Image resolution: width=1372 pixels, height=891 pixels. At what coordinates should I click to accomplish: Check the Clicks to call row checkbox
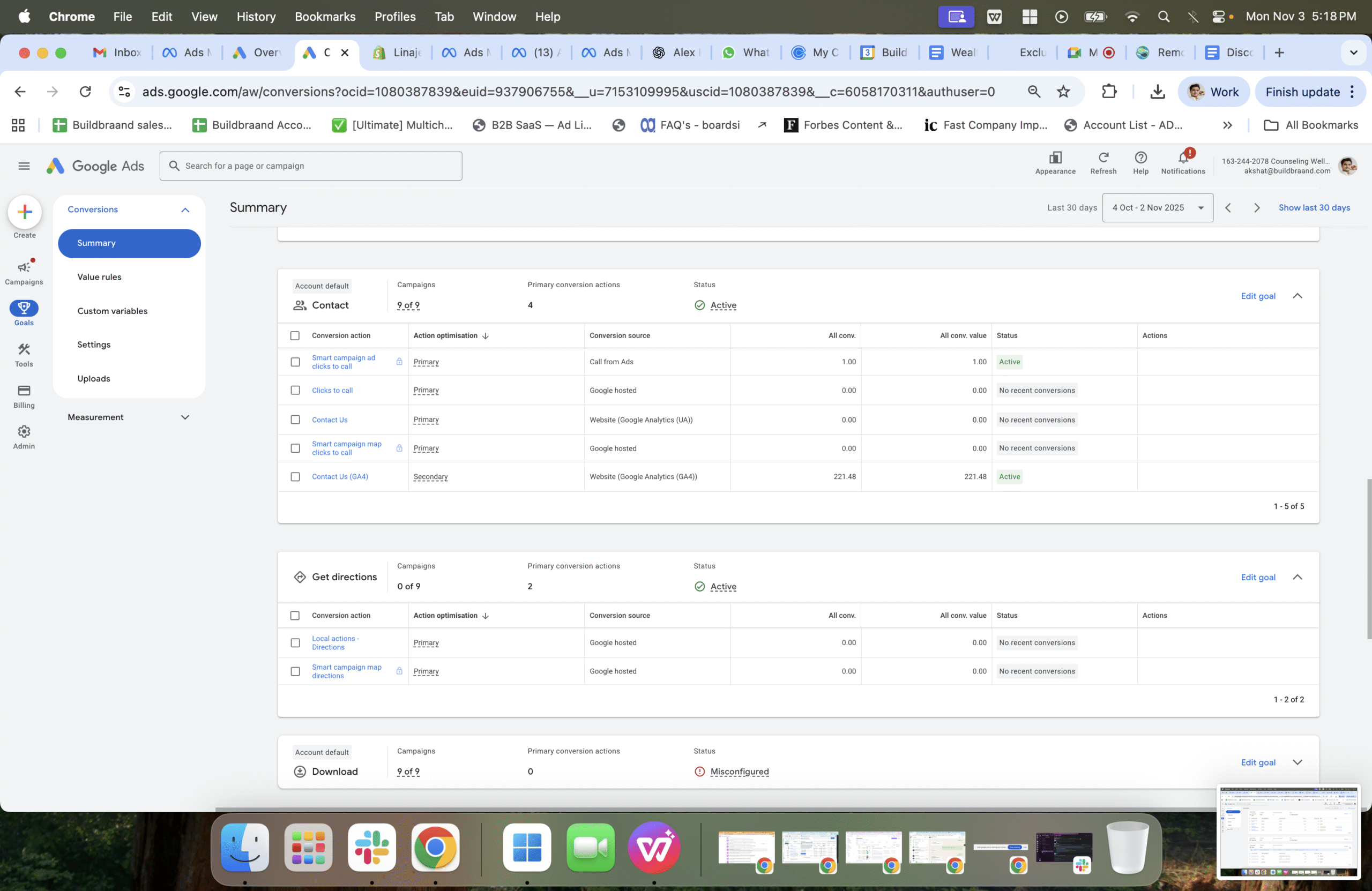(295, 390)
